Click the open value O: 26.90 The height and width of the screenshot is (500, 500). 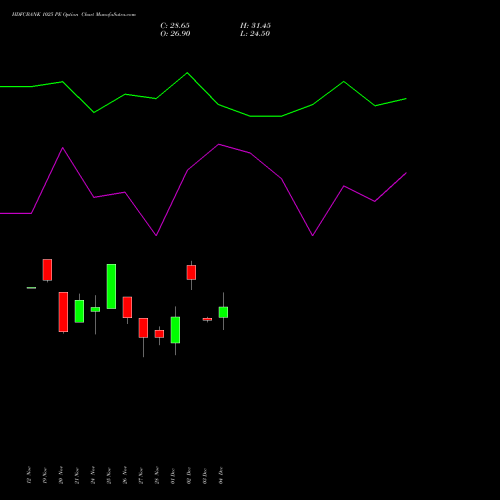point(175,34)
